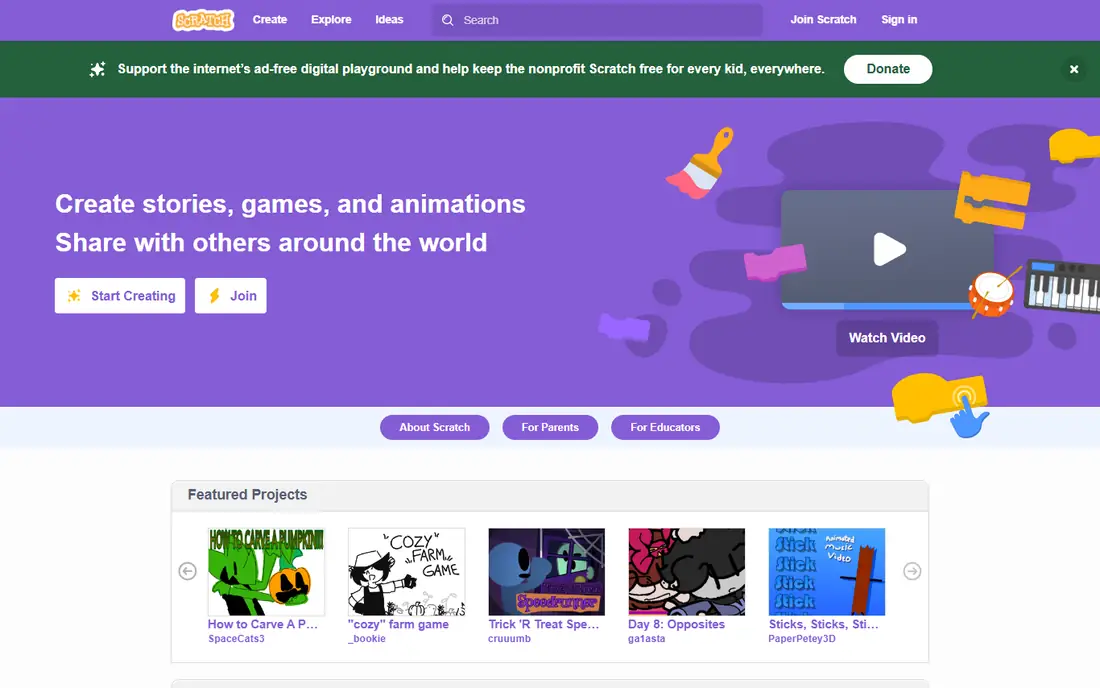Screen dimensions: 1100x688
Task: Click the Join button with lightning icon
Action: pyautogui.click(x=230, y=295)
